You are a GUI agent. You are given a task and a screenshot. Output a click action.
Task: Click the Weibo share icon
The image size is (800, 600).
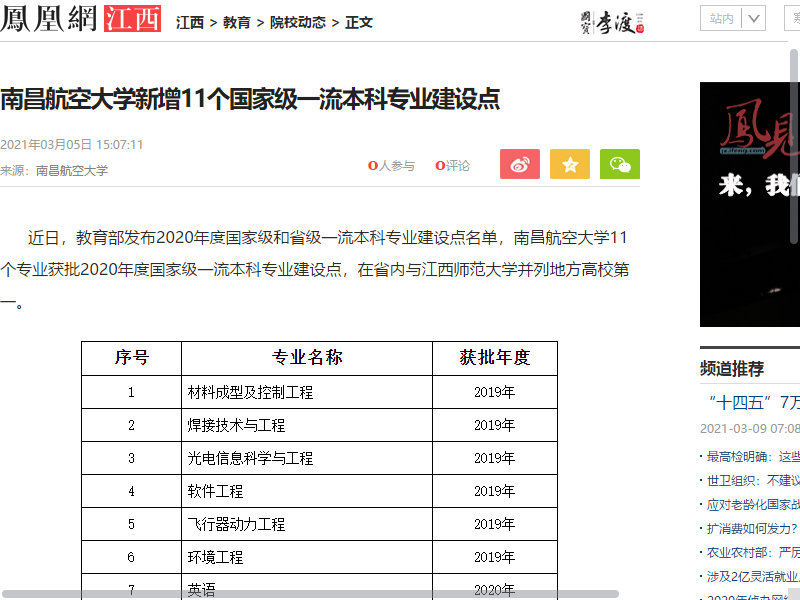coord(519,165)
